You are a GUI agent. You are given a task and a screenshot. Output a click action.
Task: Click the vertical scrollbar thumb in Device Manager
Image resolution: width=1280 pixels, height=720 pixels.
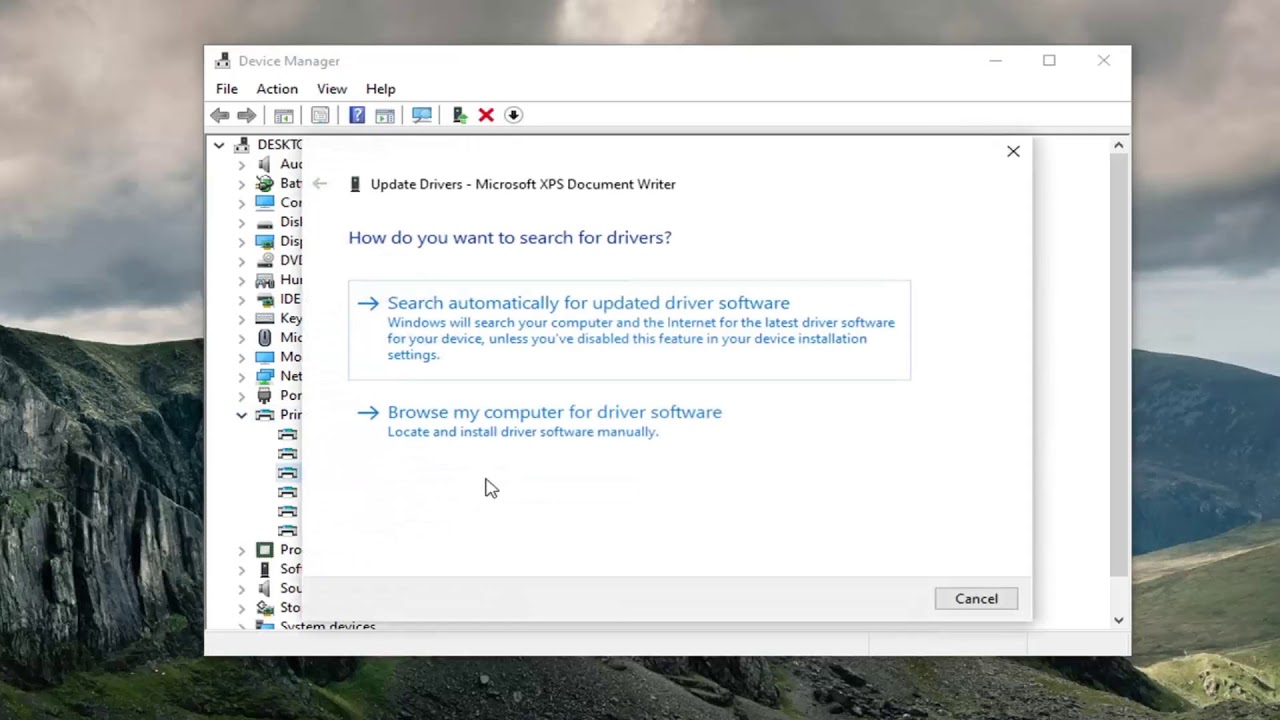coord(1119,365)
